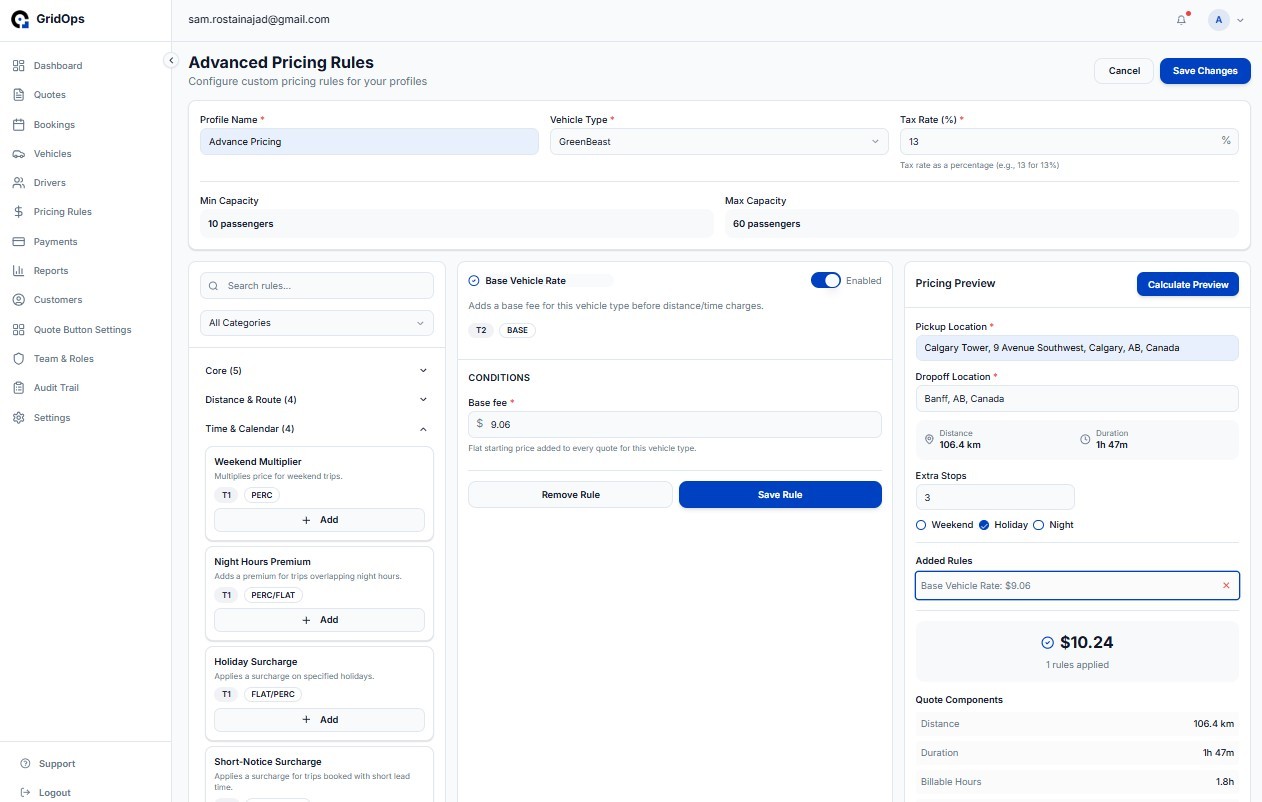Click the T2 tag on Base Vehicle Rate

(x=481, y=330)
